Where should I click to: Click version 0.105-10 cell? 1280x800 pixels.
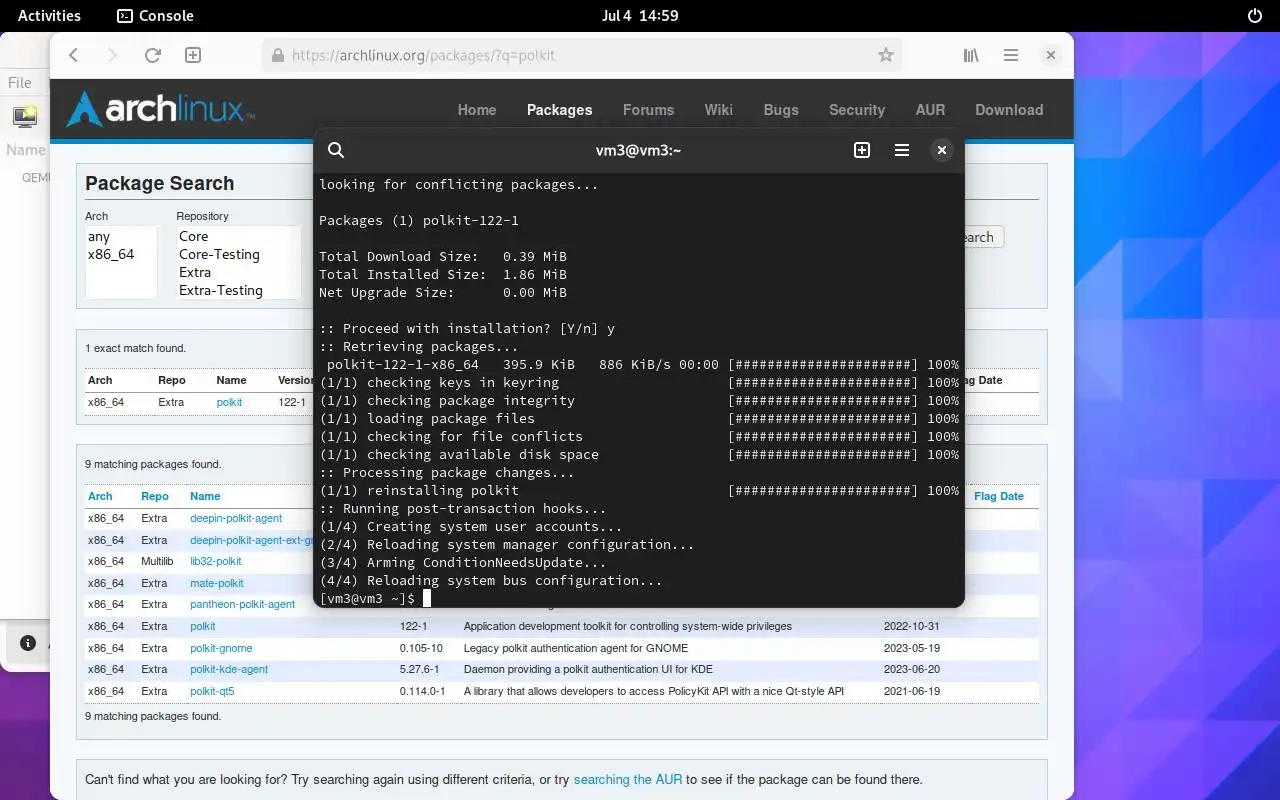coord(421,648)
